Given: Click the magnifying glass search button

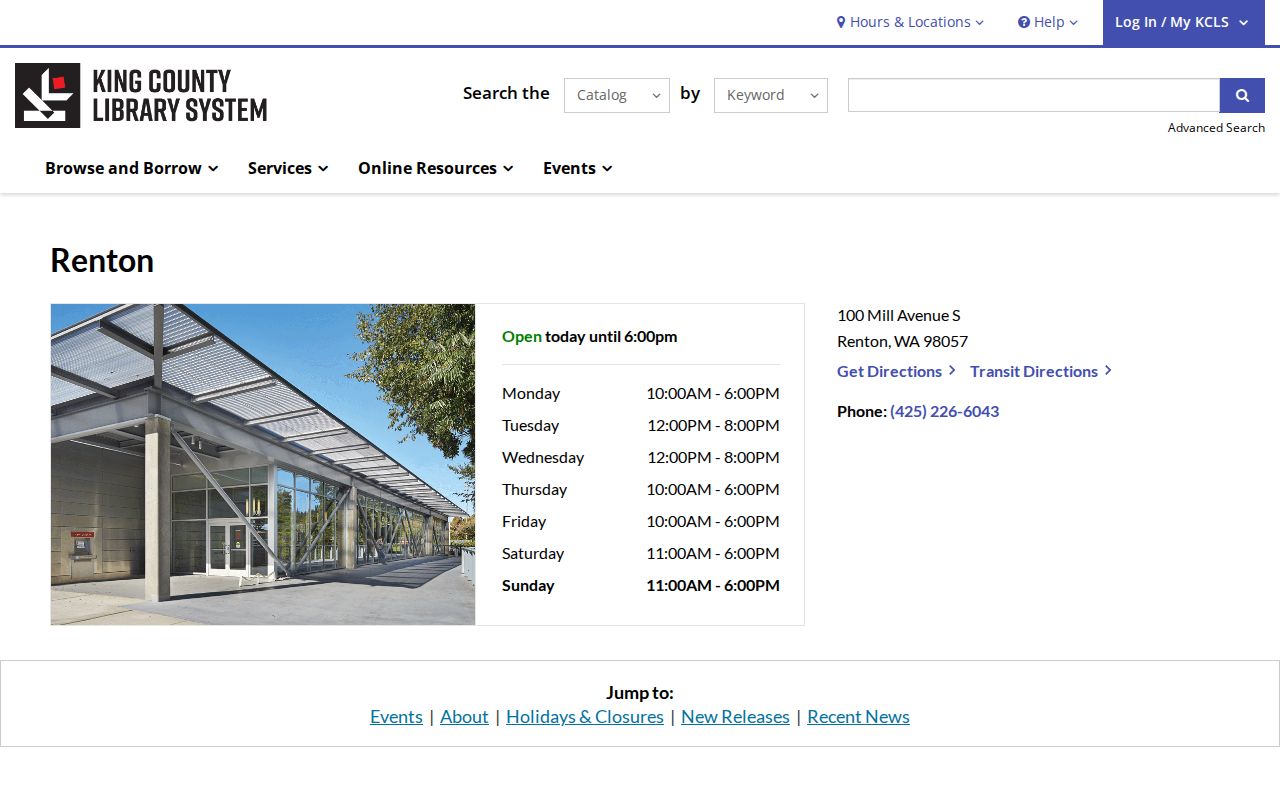Looking at the screenshot, I should click(1242, 95).
